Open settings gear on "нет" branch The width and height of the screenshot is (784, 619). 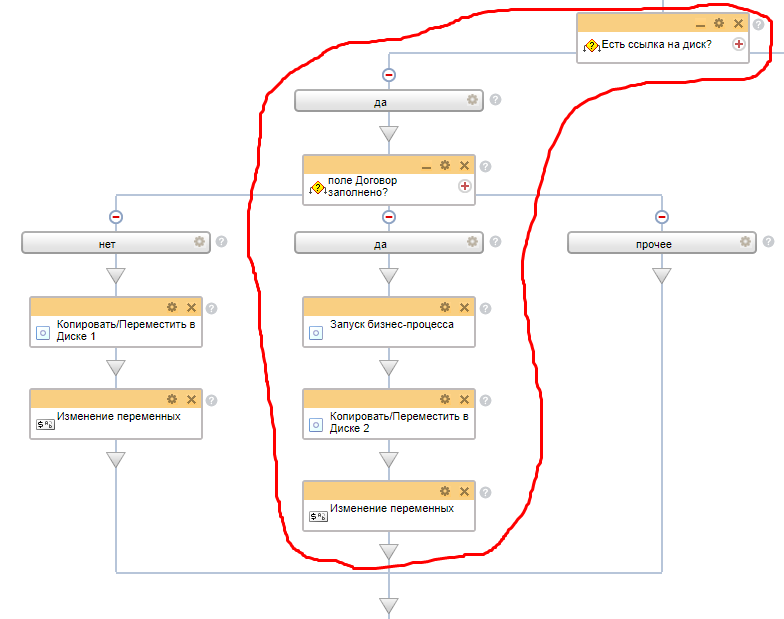point(199,241)
